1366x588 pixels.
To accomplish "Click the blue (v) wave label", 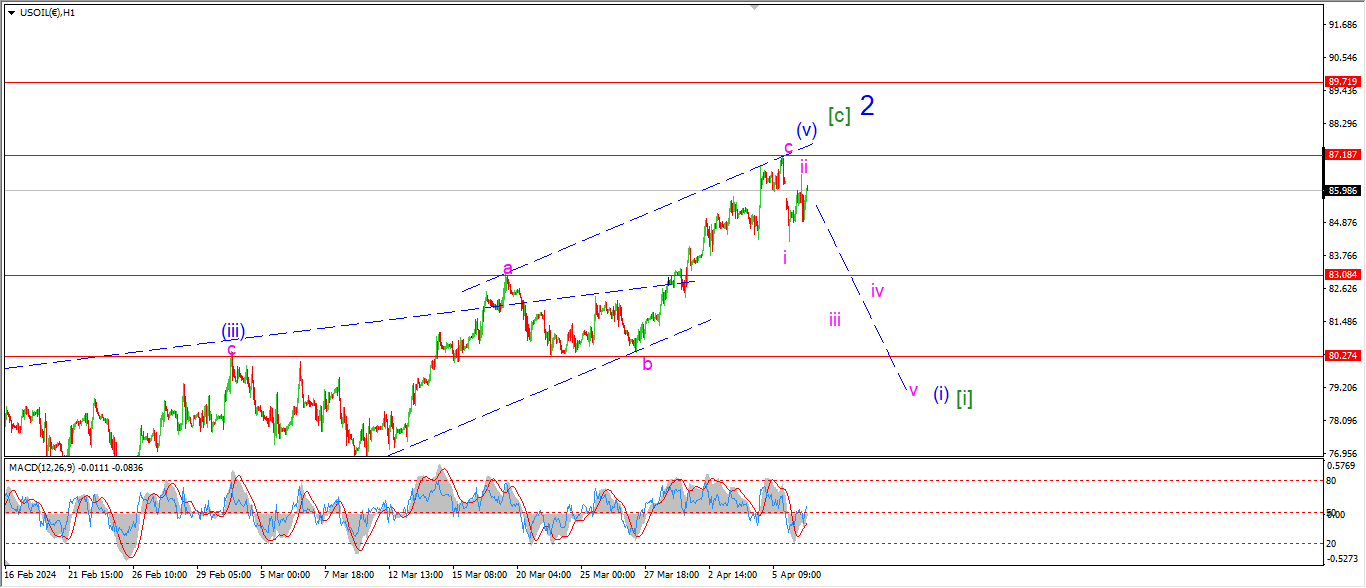I will coord(807,130).
